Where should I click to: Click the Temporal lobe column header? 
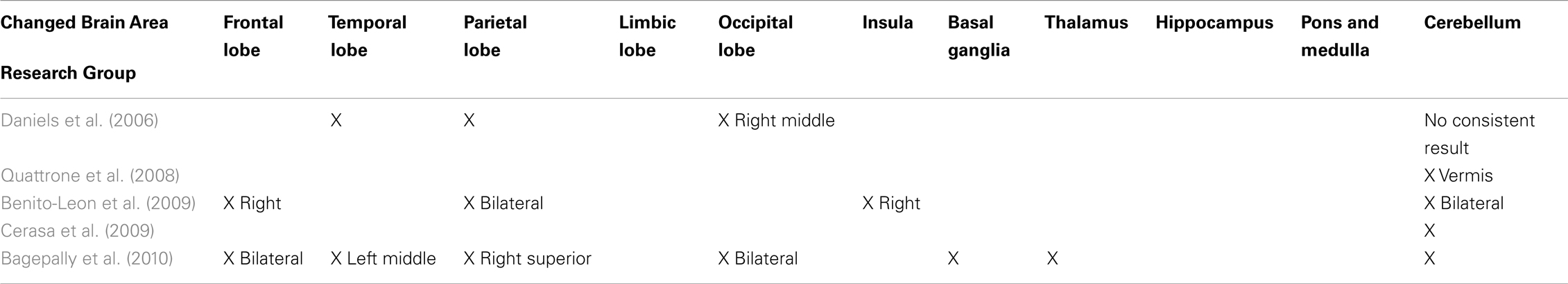pyautogui.click(x=368, y=36)
